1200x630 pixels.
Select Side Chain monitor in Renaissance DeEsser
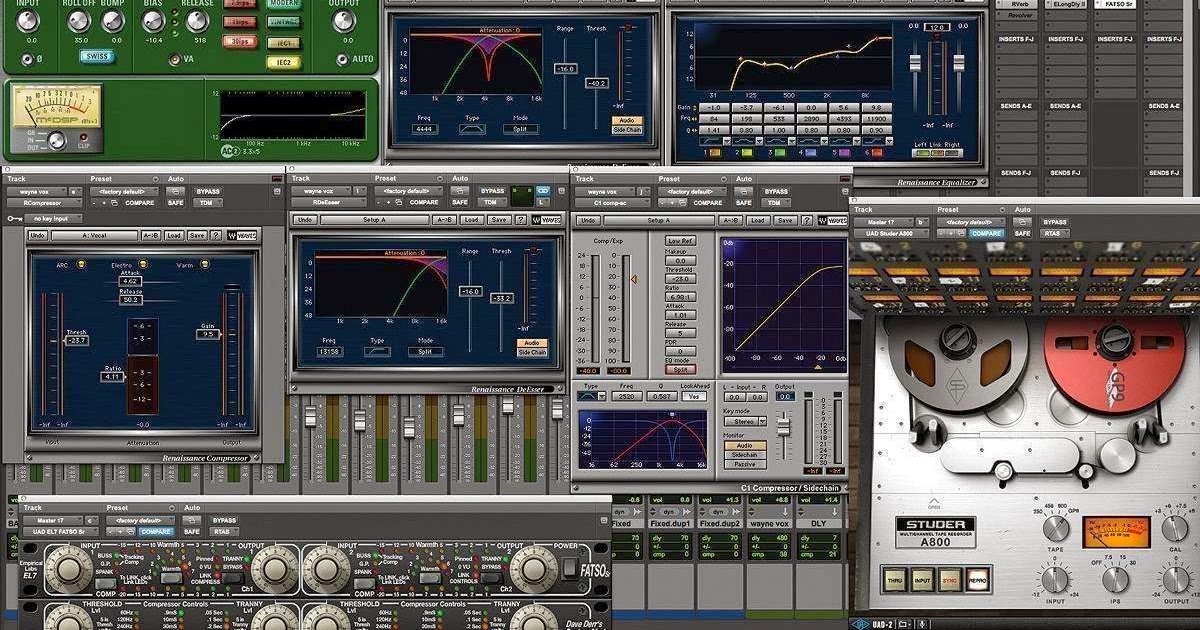point(532,352)
